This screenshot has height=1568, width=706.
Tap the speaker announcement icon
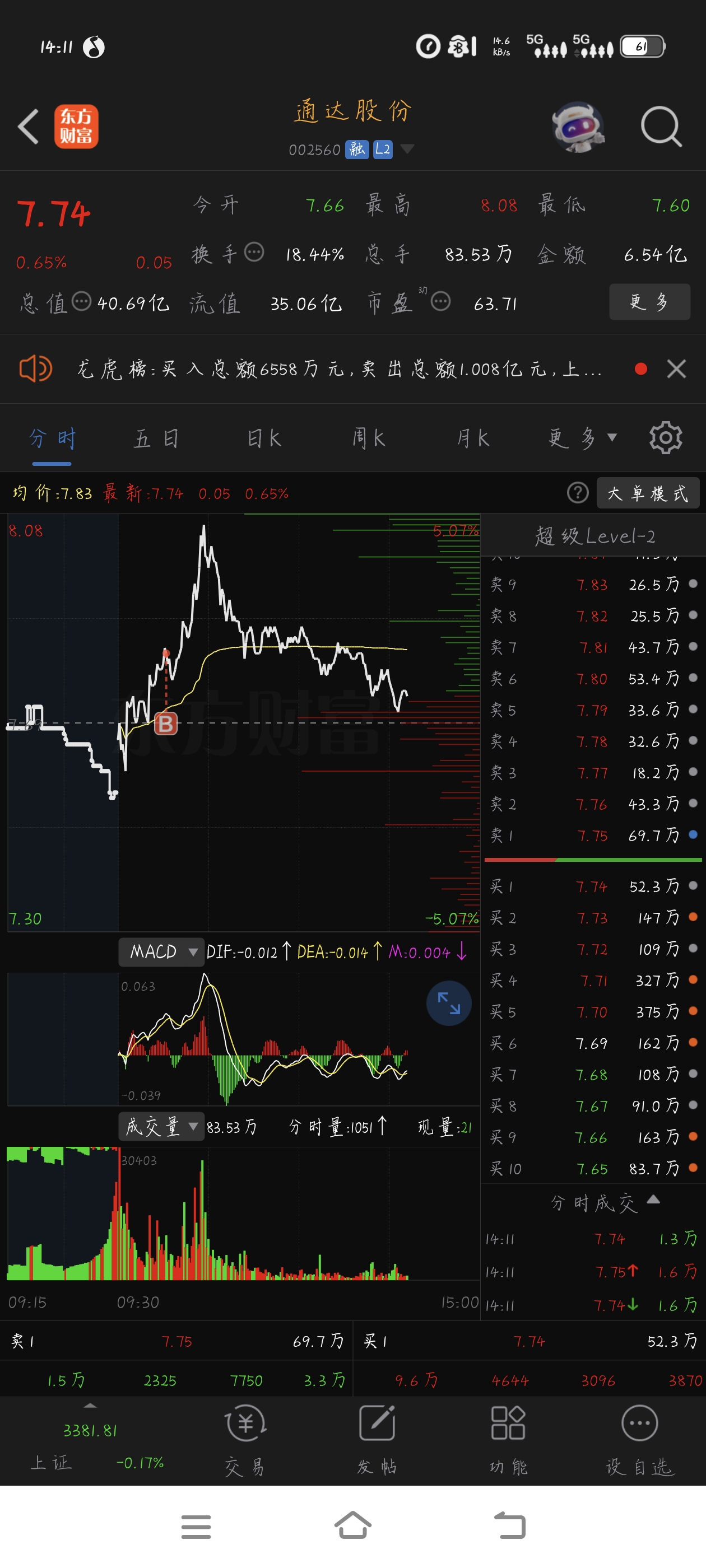[35, 368]
